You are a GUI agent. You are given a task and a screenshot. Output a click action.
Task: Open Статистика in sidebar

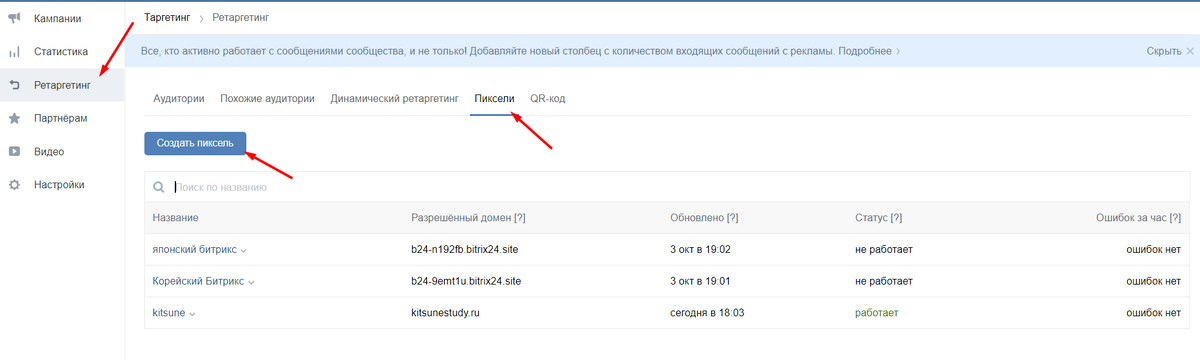[62, 52]
